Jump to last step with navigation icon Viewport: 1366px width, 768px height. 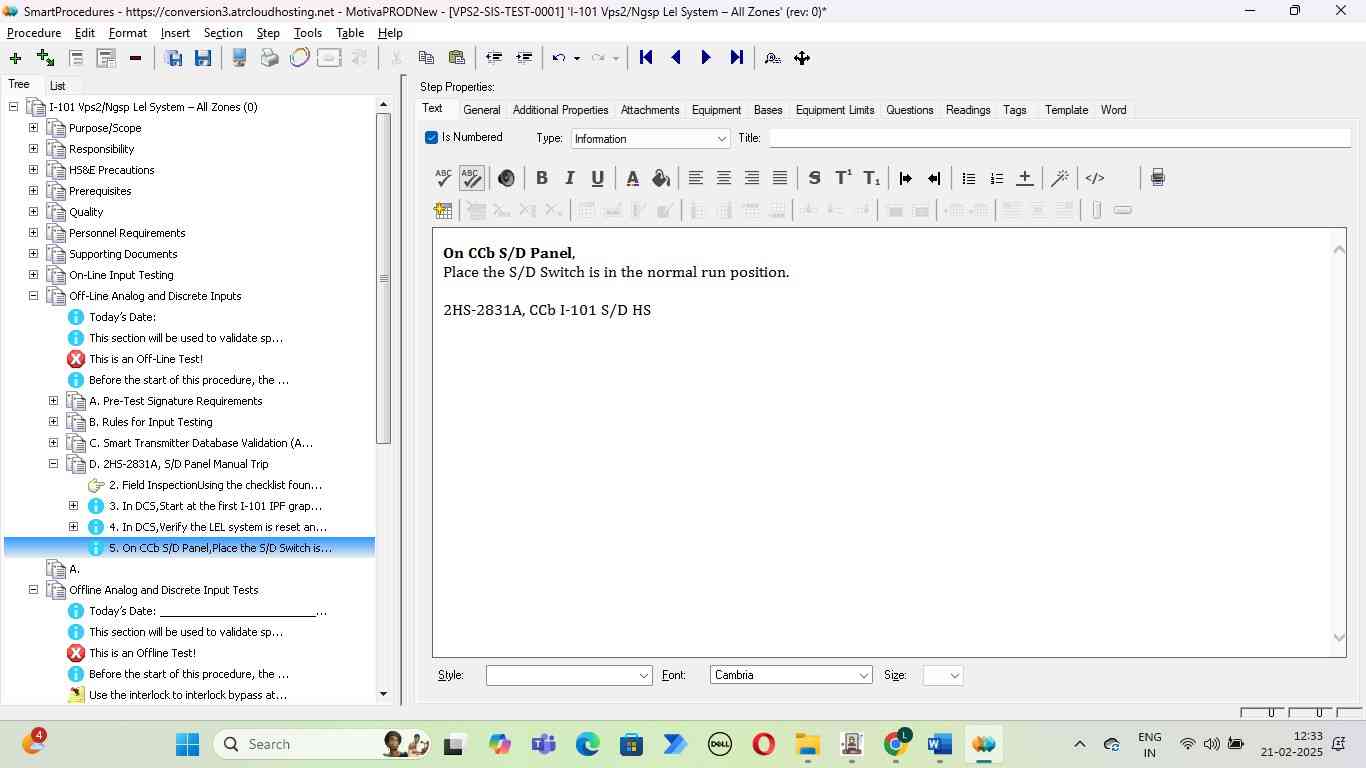point(736,58)
